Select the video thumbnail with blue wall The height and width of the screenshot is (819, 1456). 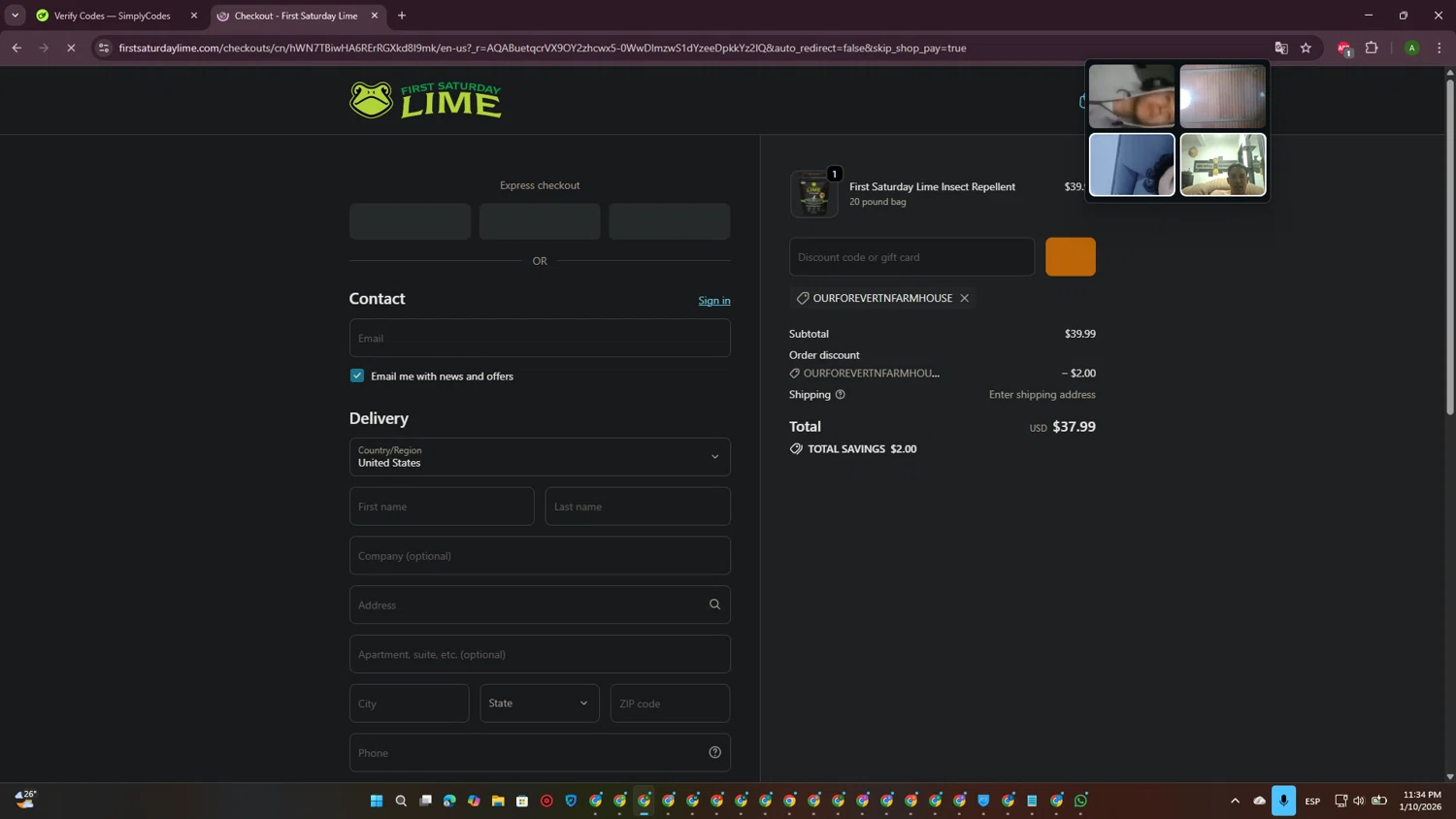(x=1132, y=165)
